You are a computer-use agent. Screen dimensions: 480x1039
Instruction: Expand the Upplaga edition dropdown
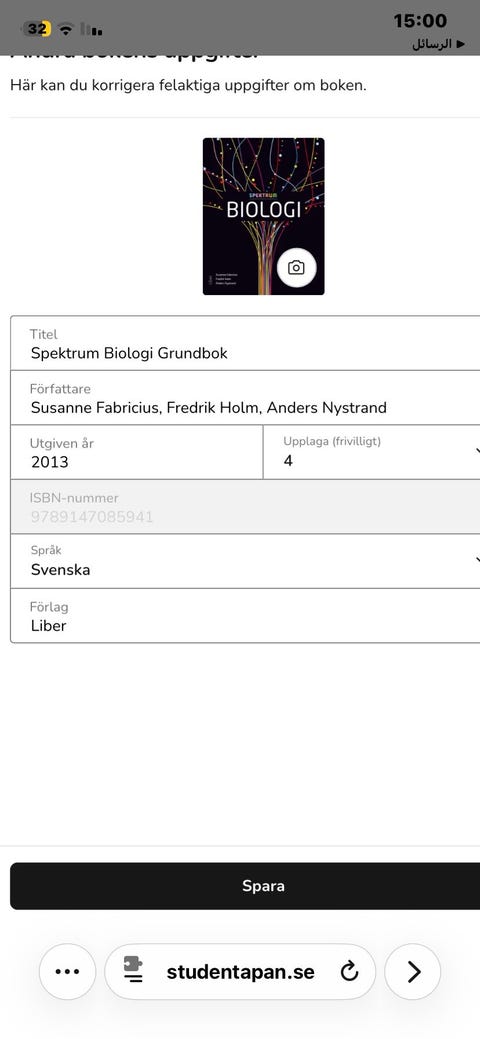pyautogui.click(x=372, y=452)
